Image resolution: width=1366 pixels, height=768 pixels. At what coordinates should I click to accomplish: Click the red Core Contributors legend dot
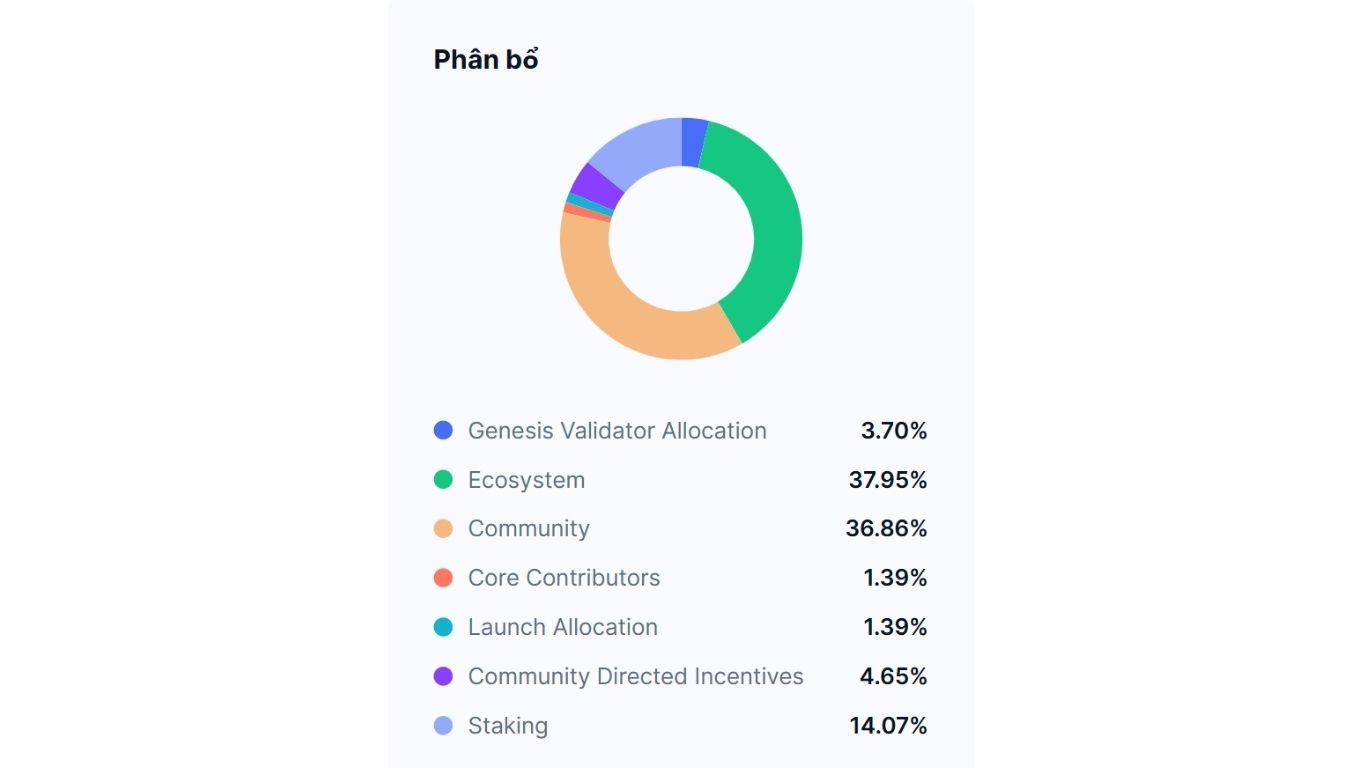[443, 578]
